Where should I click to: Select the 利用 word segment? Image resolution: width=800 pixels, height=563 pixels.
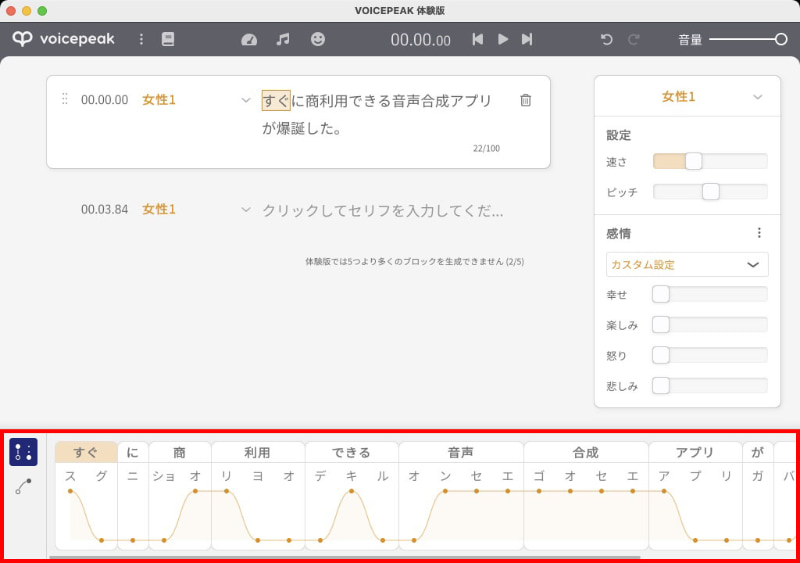click(257, 453)
